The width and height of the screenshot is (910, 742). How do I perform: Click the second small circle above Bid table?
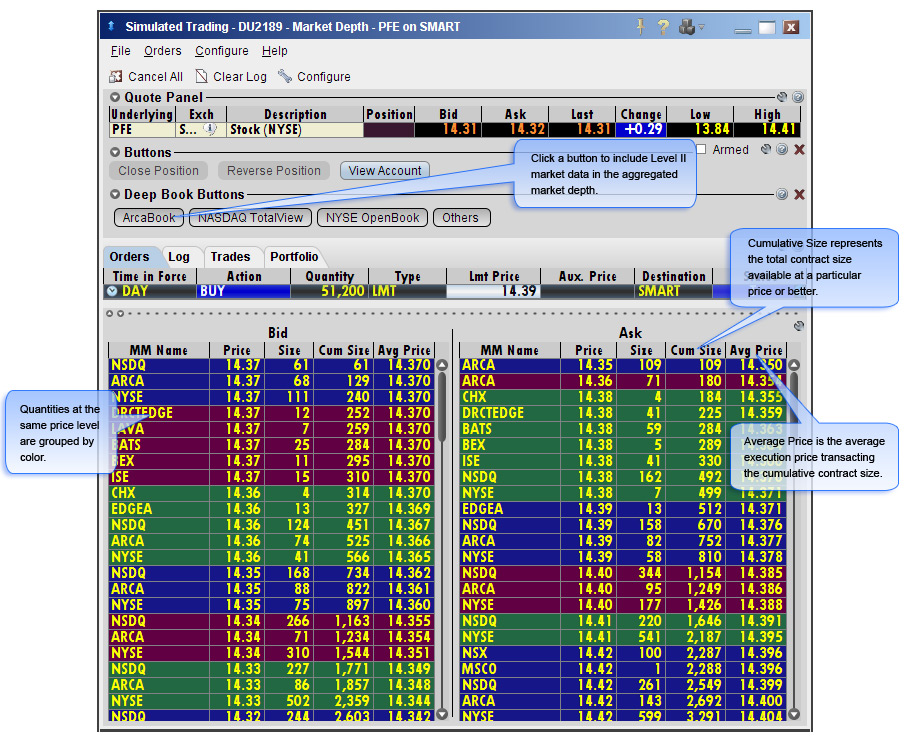tap(121, 314)
